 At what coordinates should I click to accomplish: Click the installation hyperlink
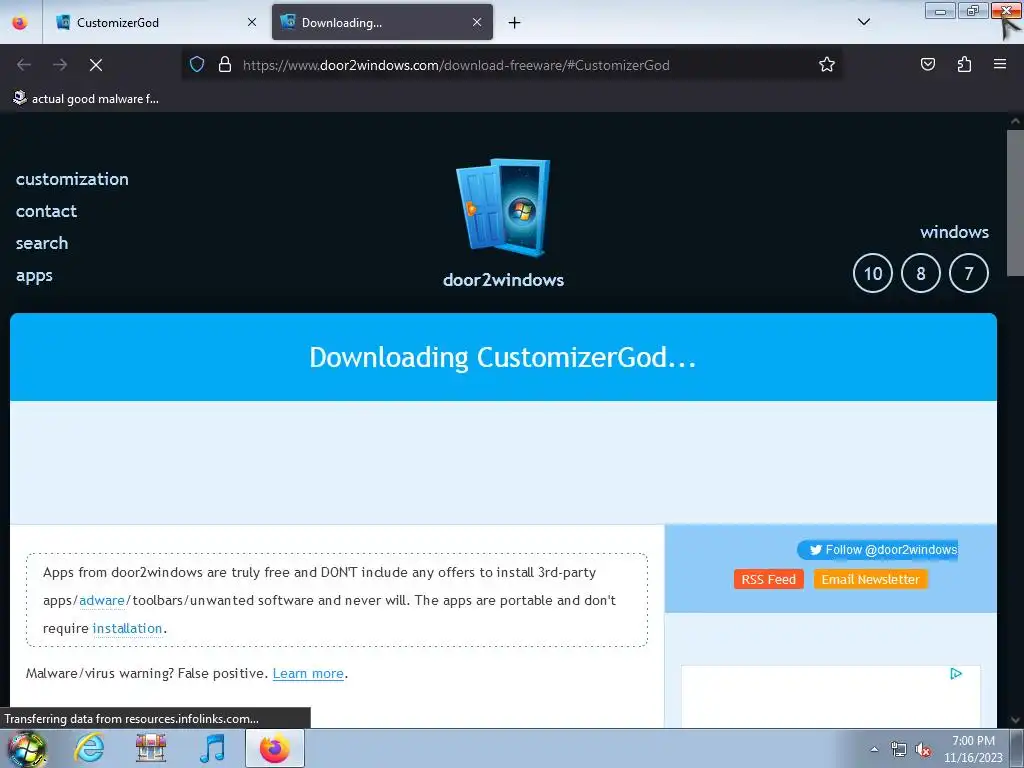click(127, 628)
